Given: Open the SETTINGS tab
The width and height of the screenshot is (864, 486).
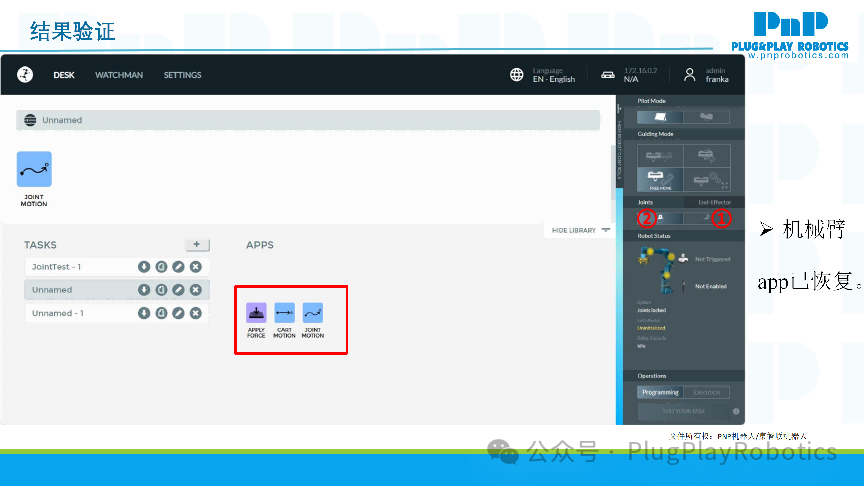Looking at the screenshot, I should tap(182, 75).
